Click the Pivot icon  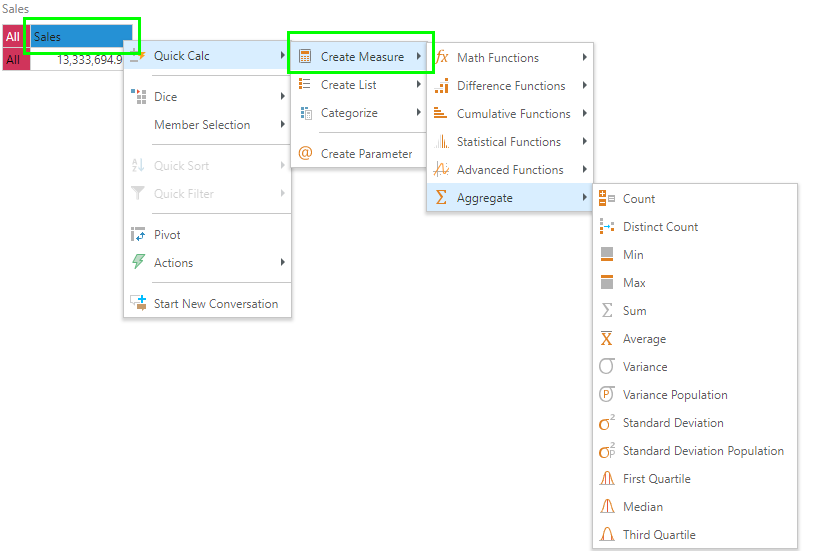(138, 235)
